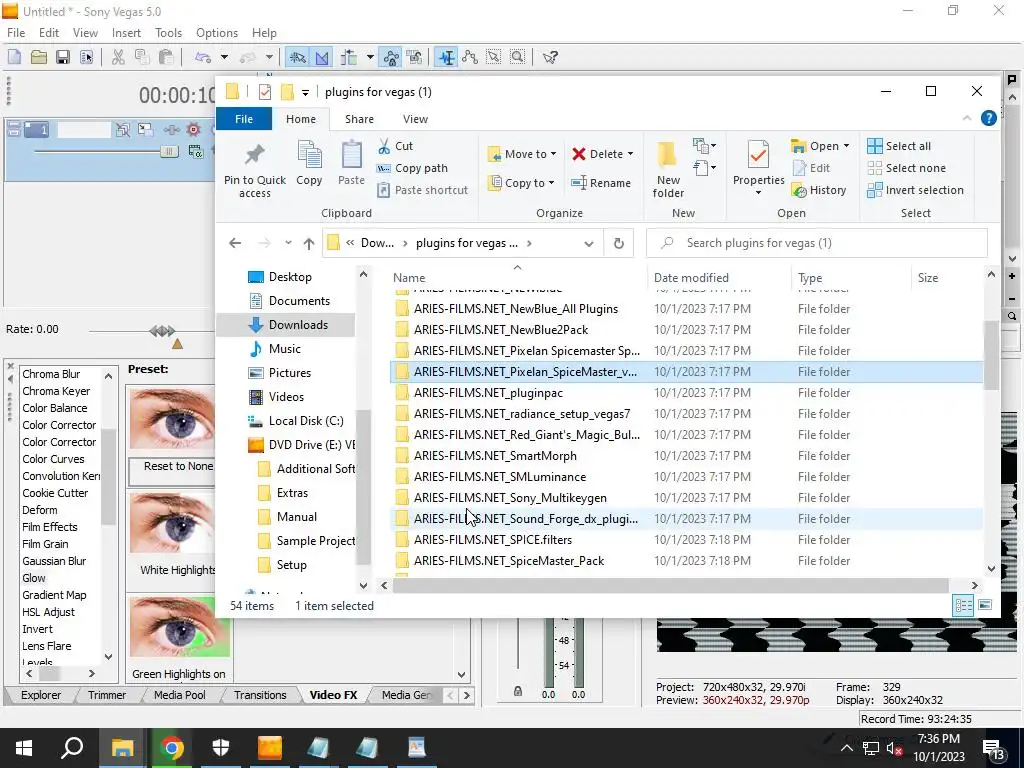Open the Vegas File menu

click(x=16, y=33)
